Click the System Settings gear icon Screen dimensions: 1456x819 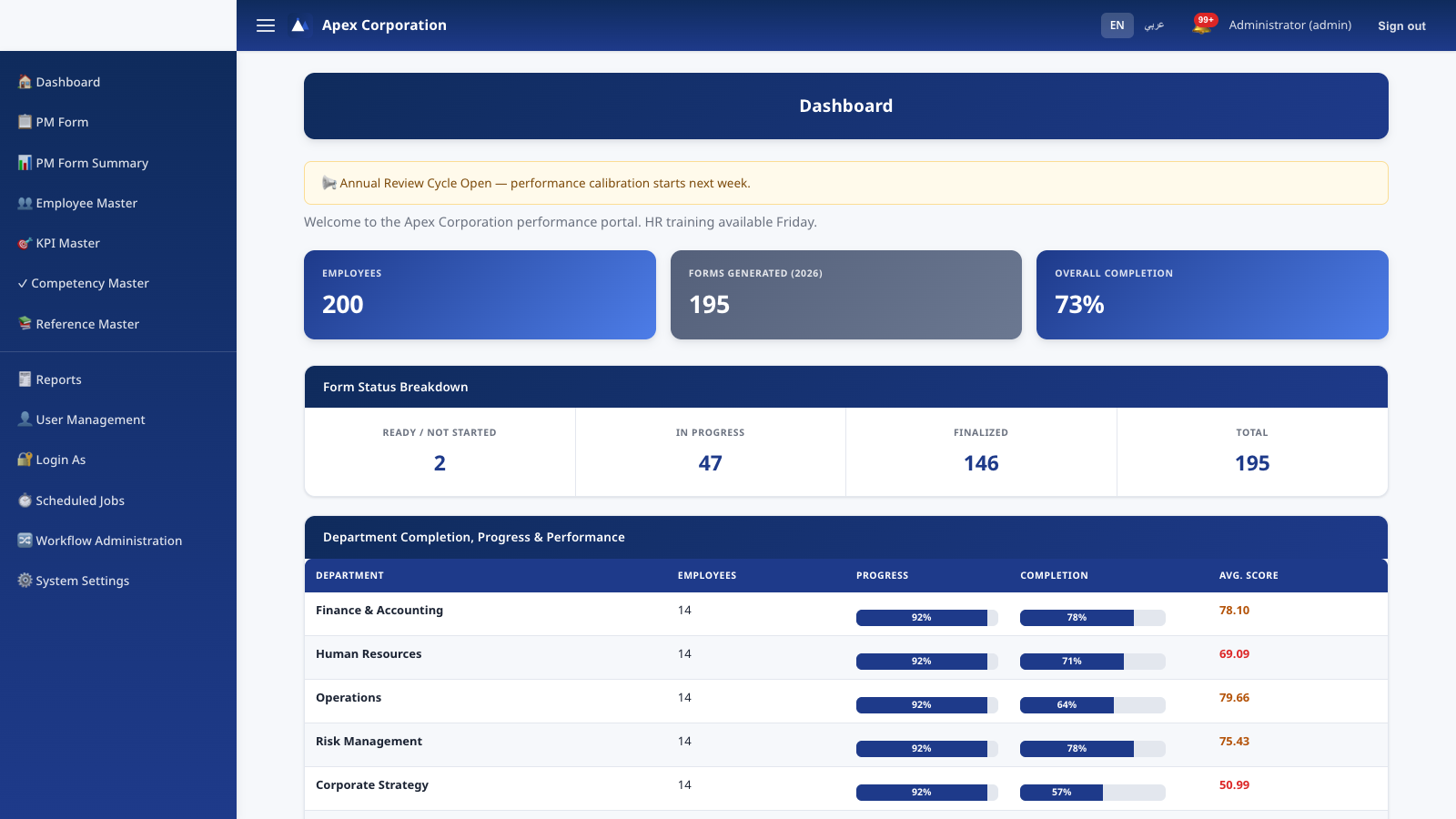pos(25,581)
